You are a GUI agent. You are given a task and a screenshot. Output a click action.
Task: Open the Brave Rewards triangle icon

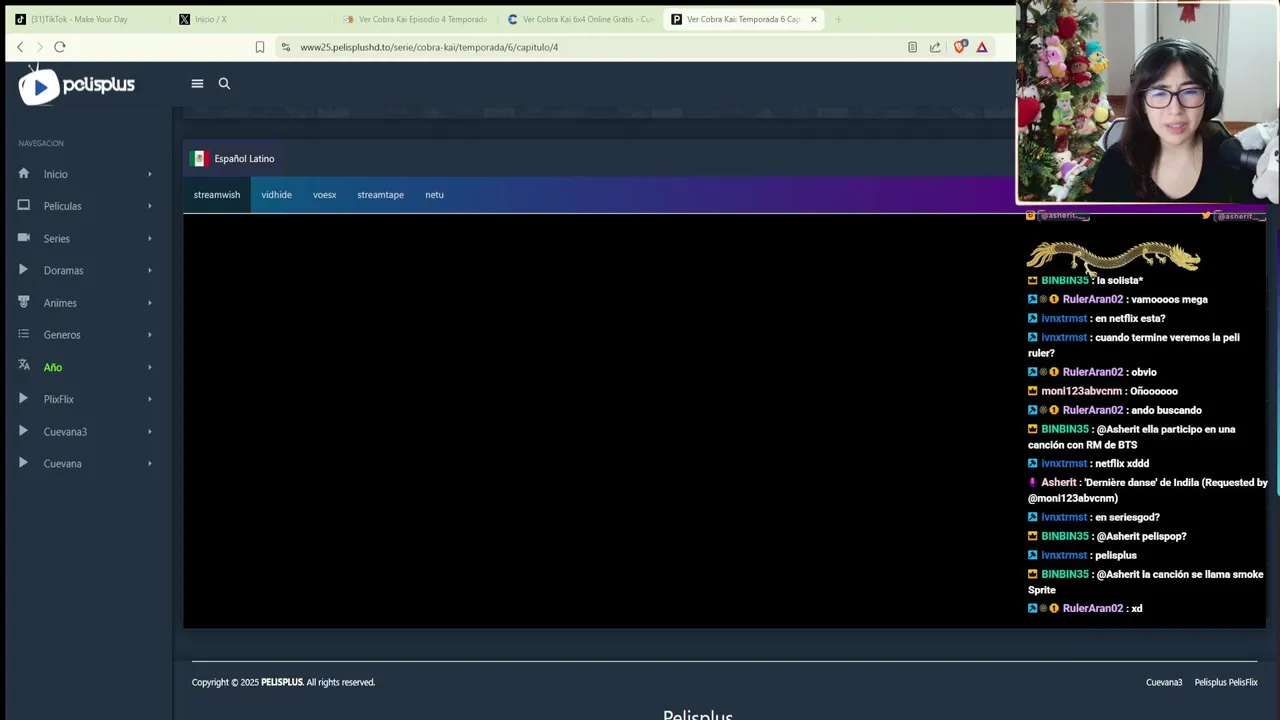pos(982,47)
